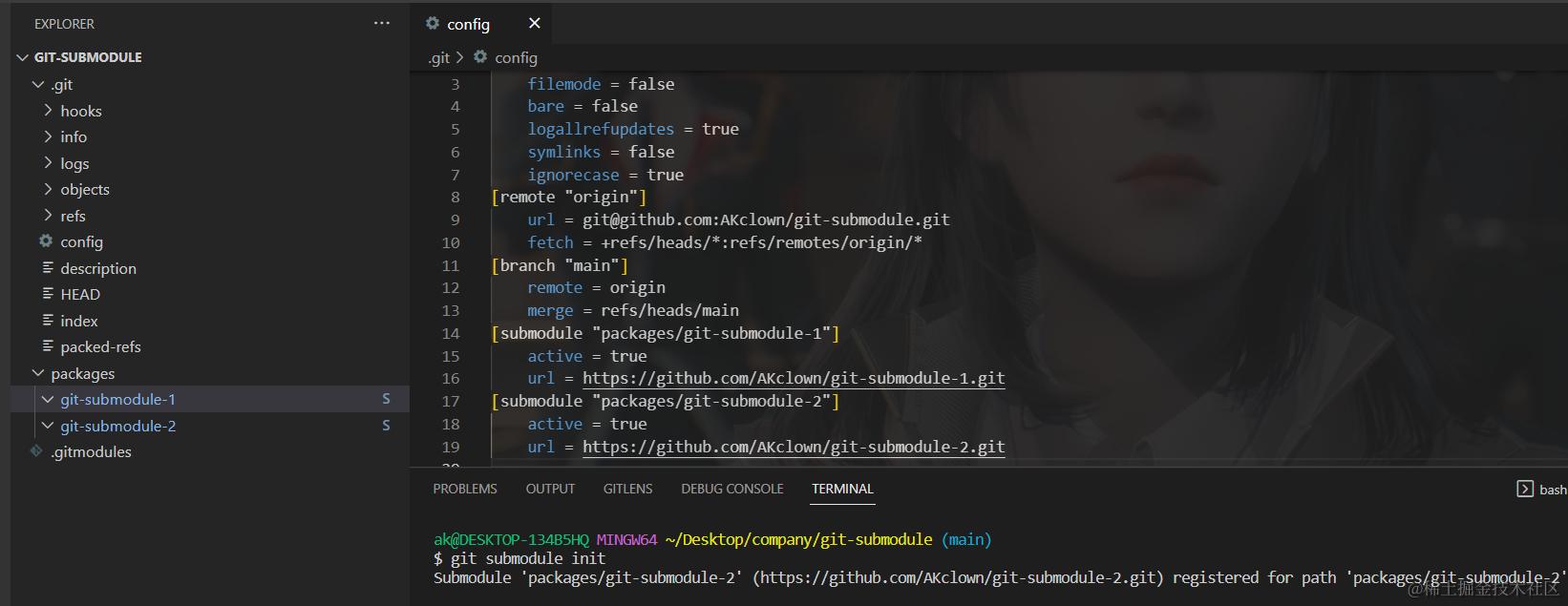Screen dimensions: 1568x606
Task: Select the config editor tab
Action: tap(482, 23)
